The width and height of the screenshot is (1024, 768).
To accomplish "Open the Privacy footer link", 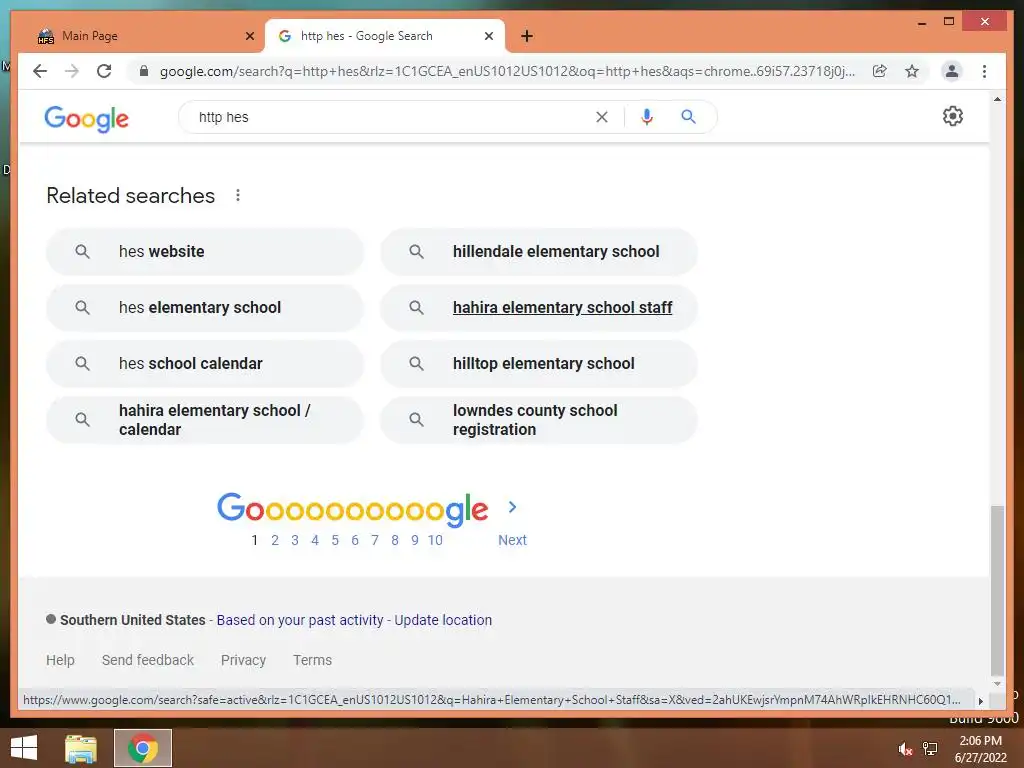I will point(243,660).
